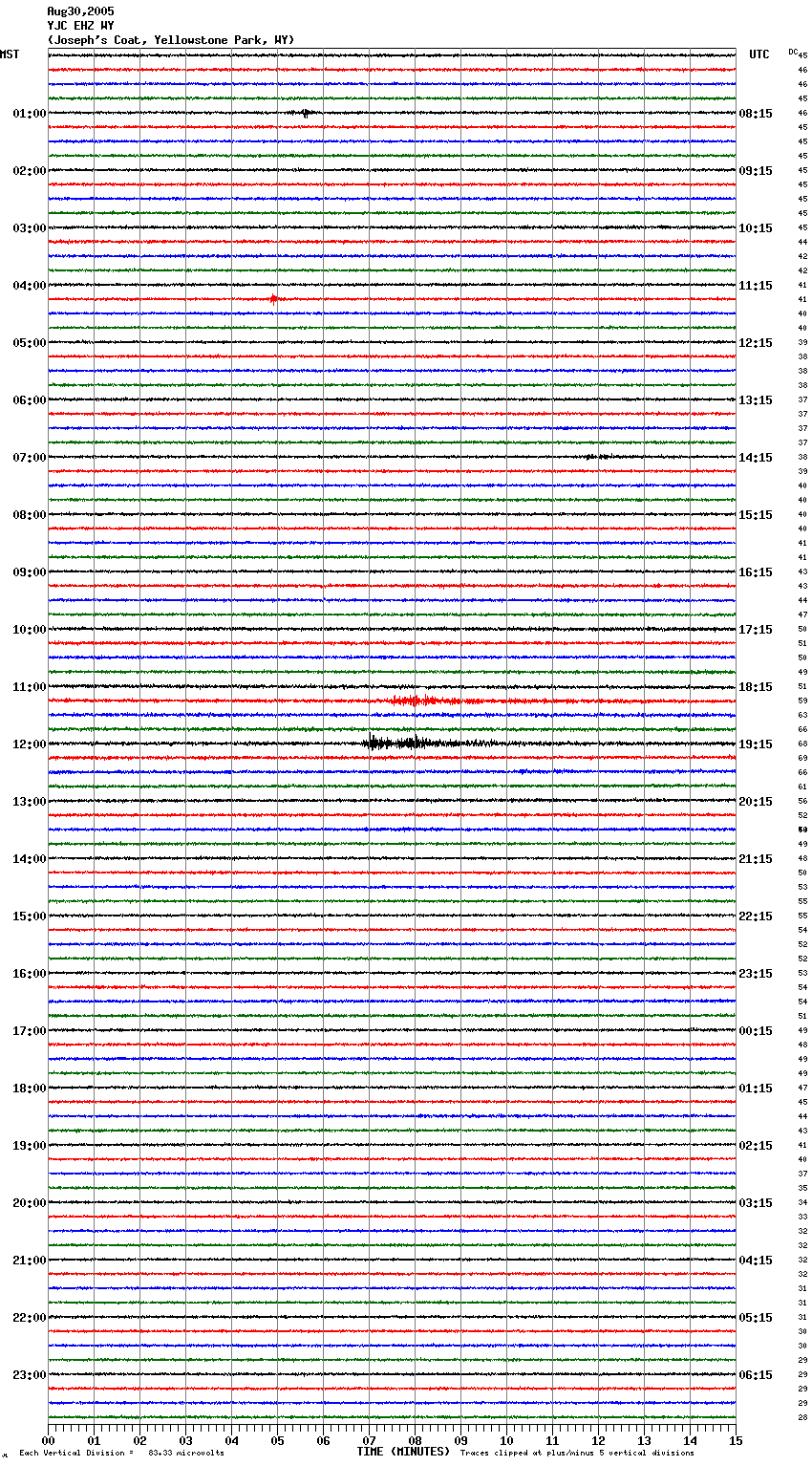Click the 01:15 UTC time label
Viewport: 812px width, 1466px height.
coord(756,1089)
